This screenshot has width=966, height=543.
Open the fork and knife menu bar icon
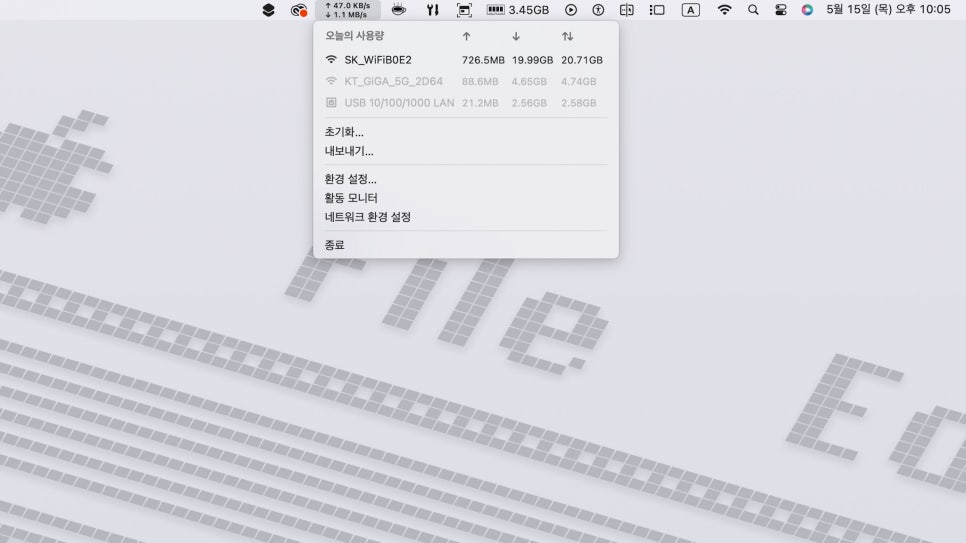coord(433,10)
